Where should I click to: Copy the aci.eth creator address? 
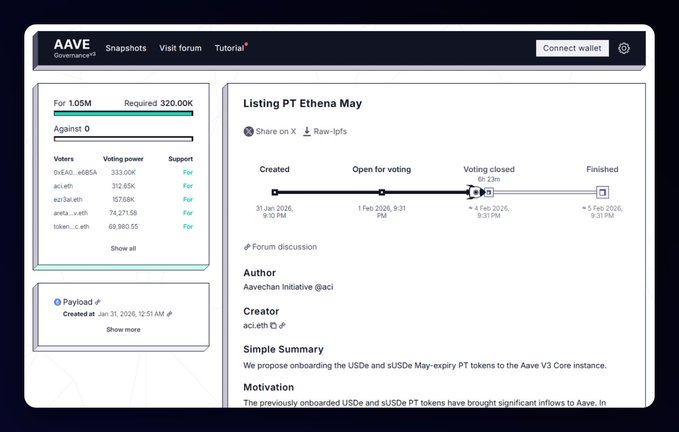[273, 326]
